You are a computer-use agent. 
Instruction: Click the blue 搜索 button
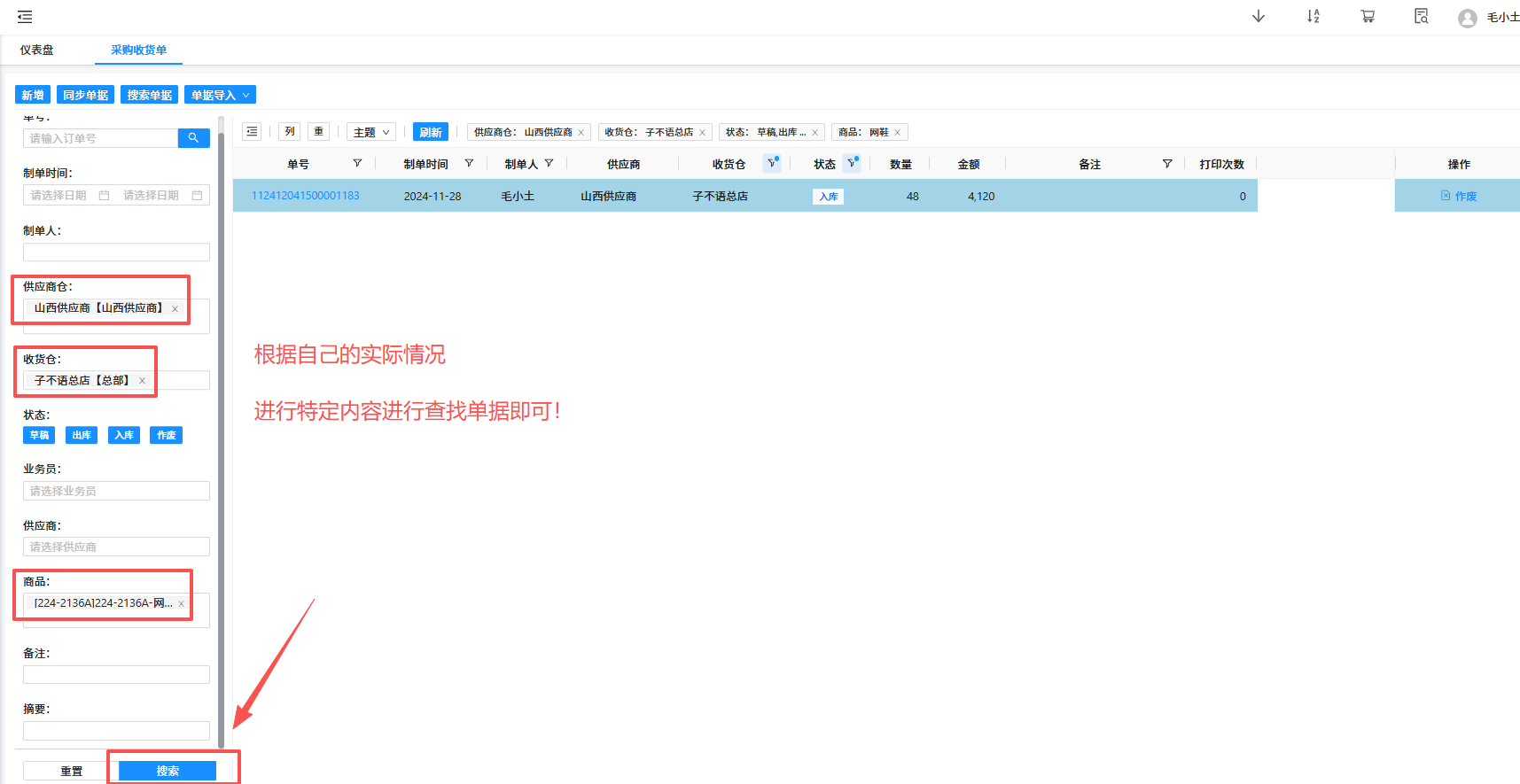168,771
